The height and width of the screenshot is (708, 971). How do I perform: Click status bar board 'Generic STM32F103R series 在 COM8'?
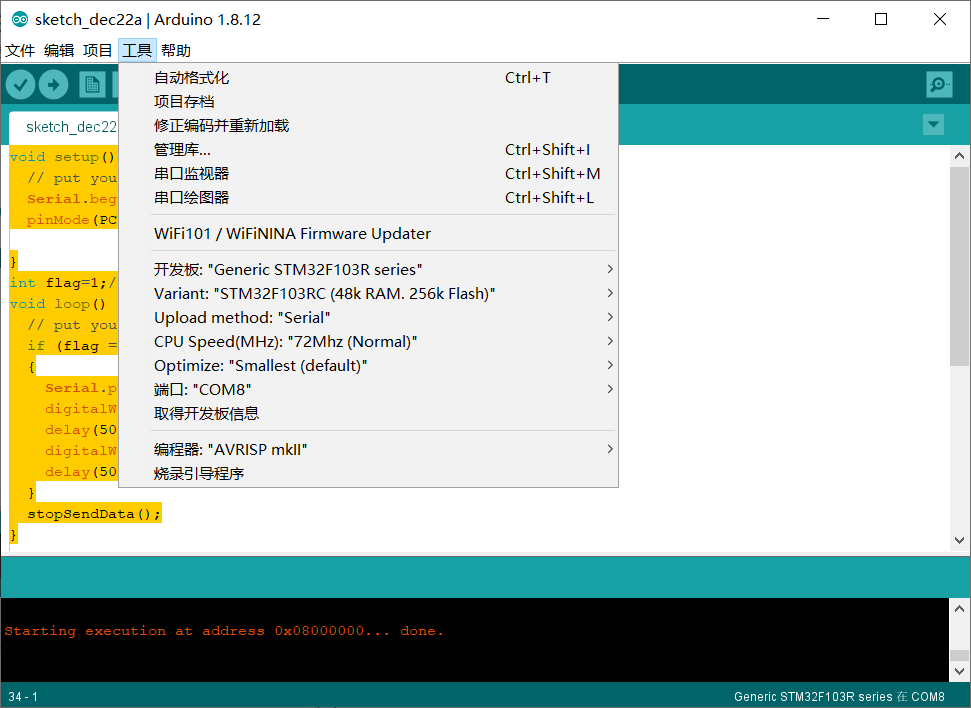[x=839, y=697]
